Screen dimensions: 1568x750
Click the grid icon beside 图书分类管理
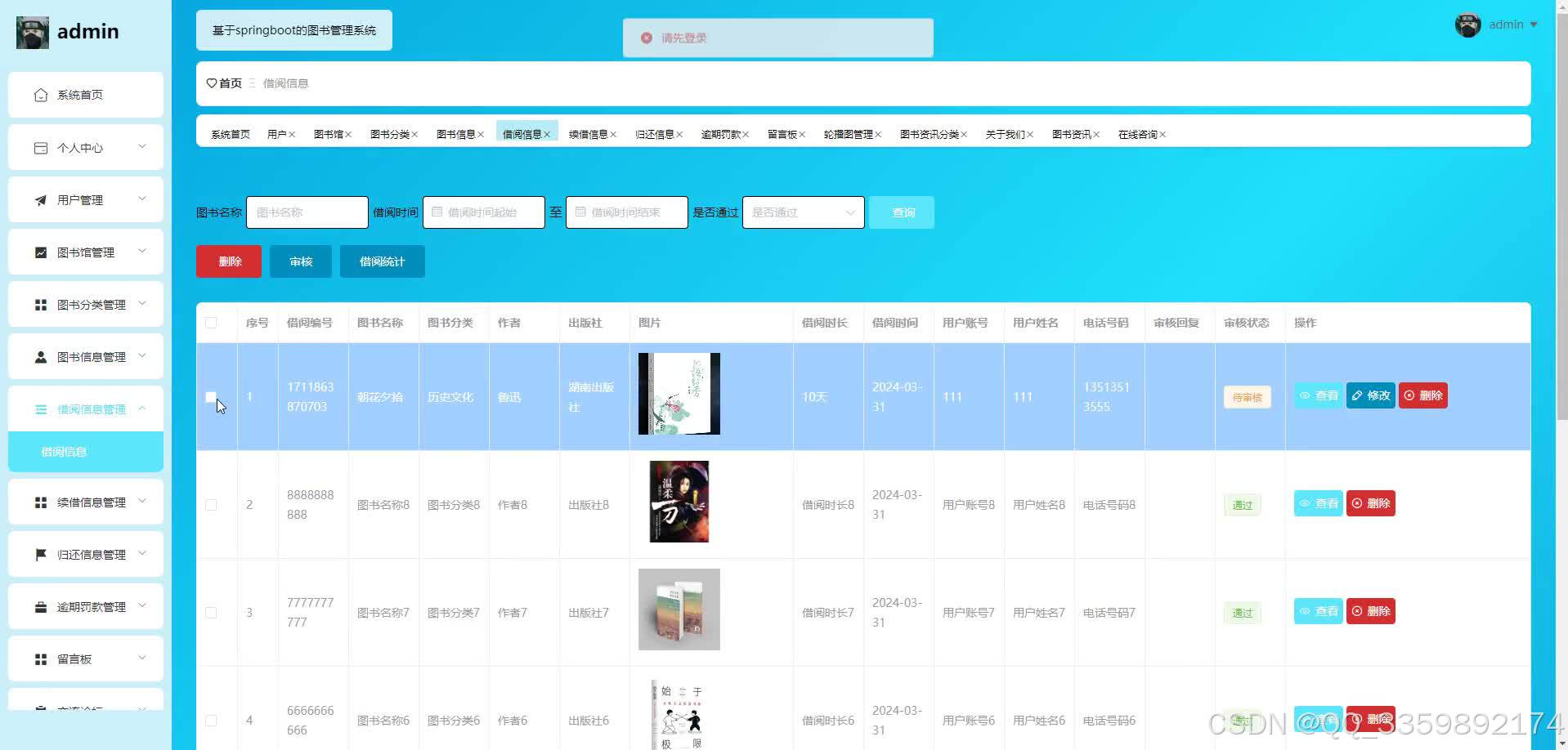[x=41, y=305]
